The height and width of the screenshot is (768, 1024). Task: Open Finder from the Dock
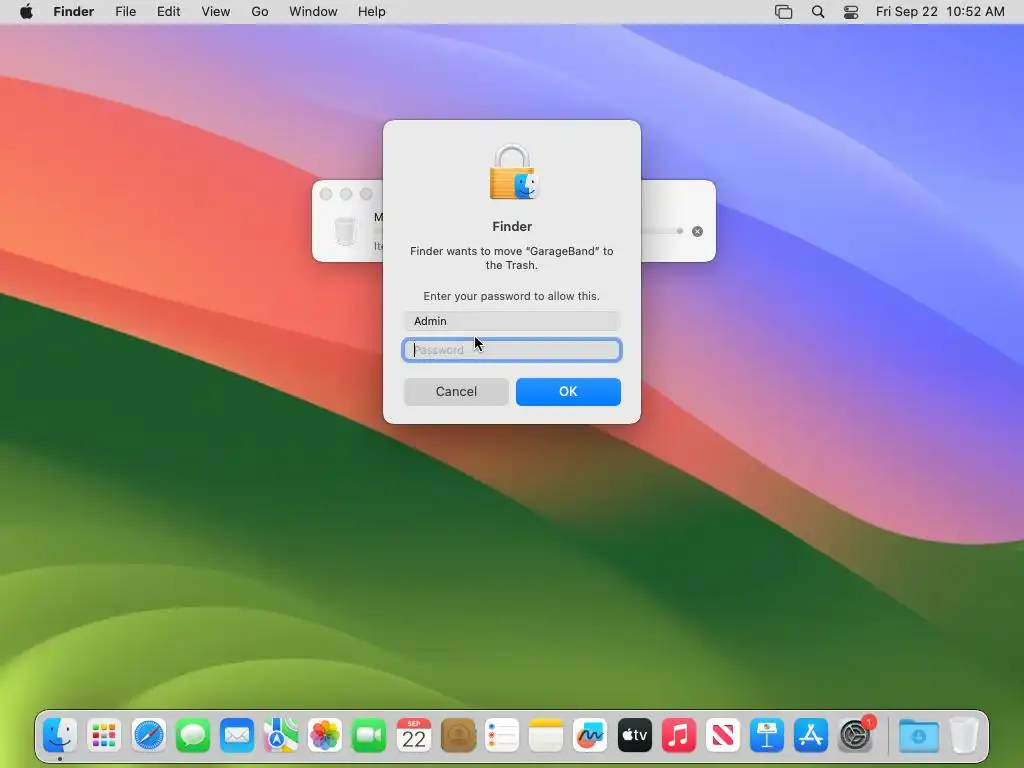coord(60,736)
